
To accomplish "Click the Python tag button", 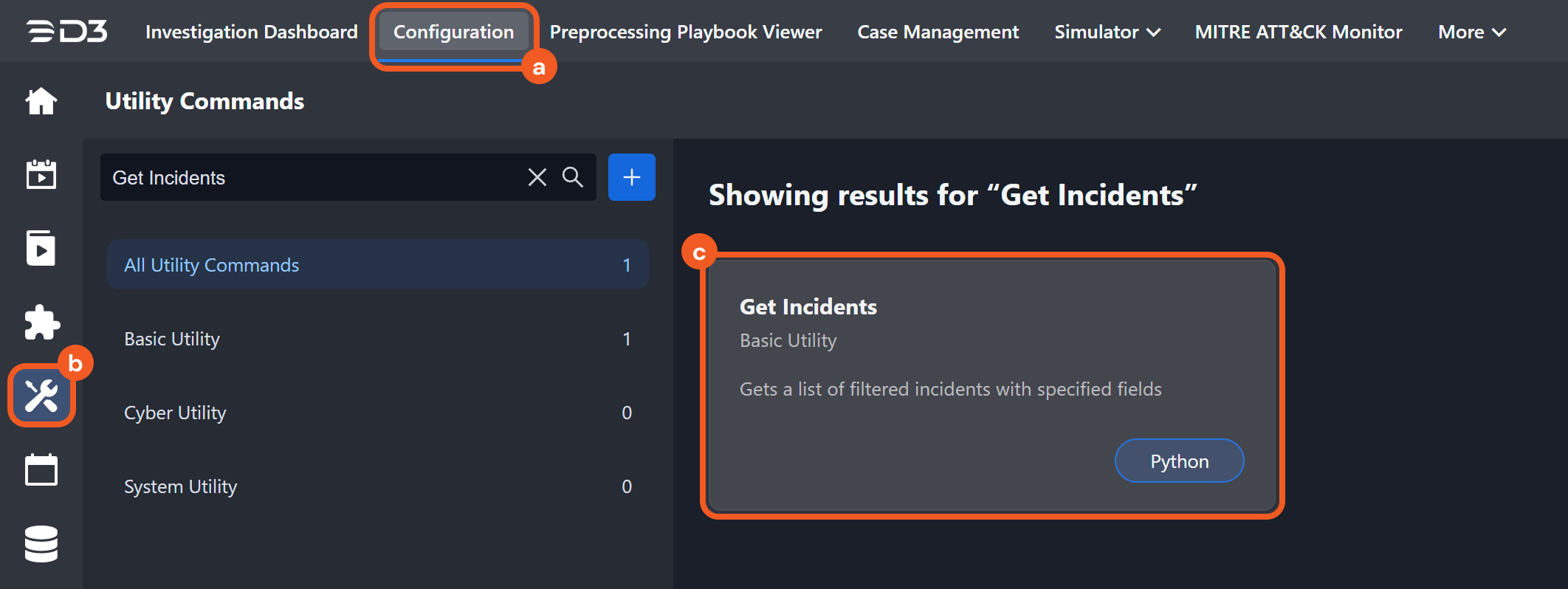I will coord(1179,461).
